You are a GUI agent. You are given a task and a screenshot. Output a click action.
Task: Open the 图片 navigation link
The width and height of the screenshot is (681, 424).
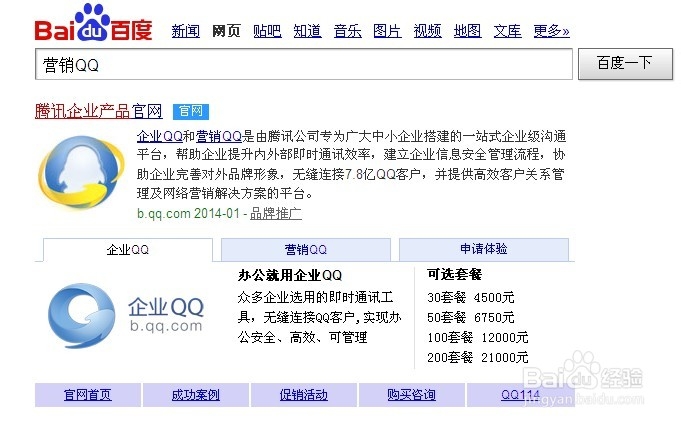387,31
